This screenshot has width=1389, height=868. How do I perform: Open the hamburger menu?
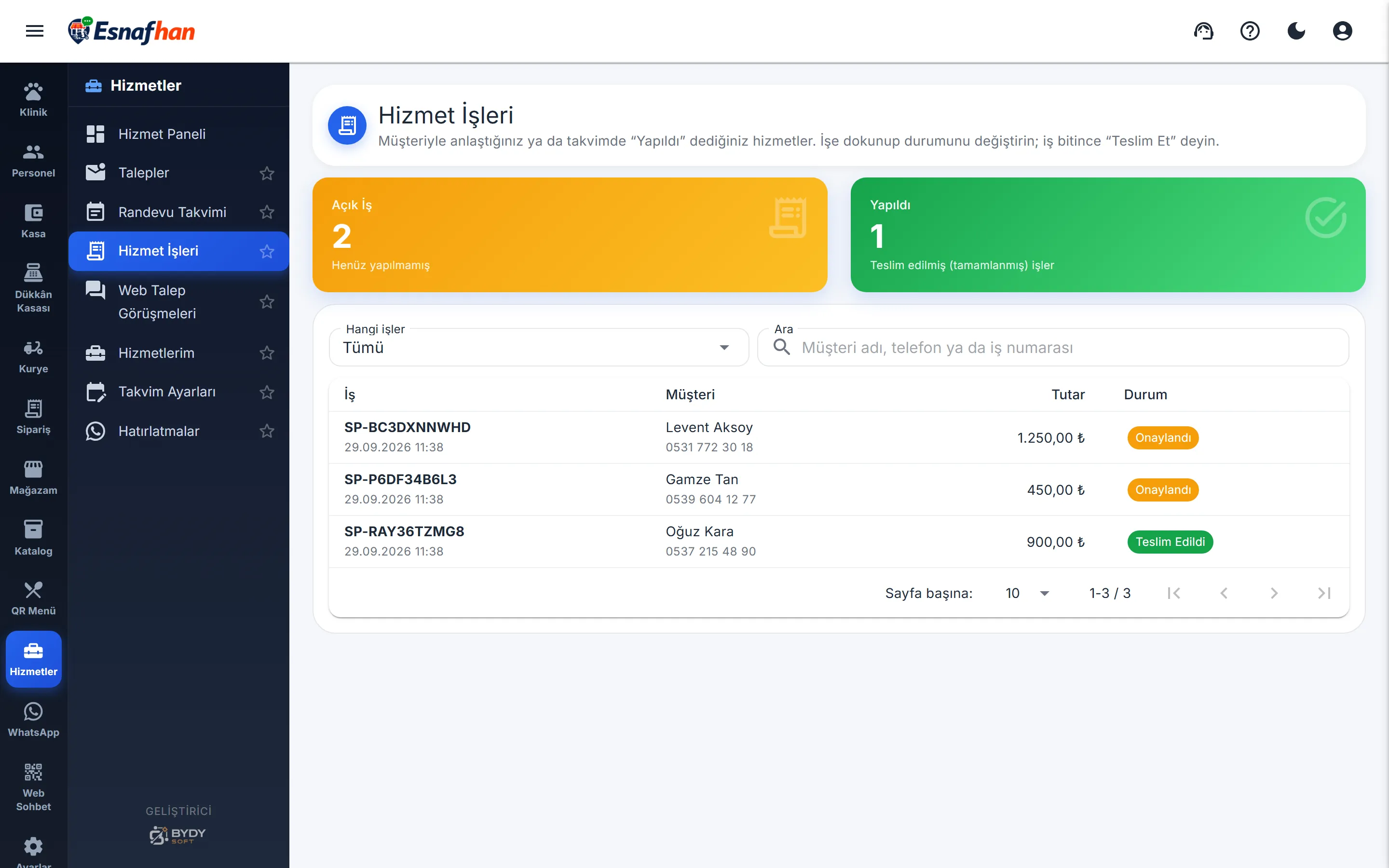(x=34, y=31)
